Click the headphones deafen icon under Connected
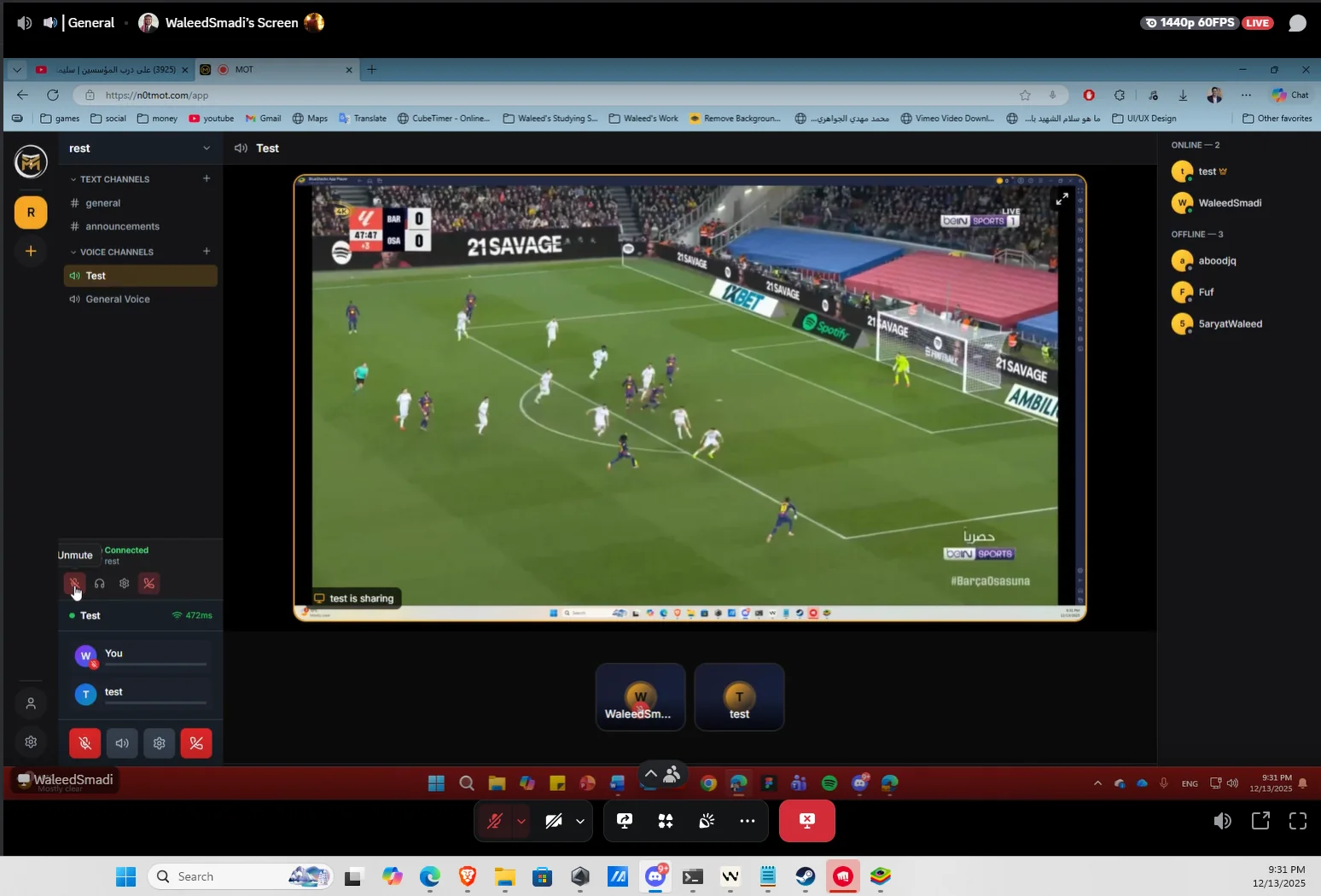 tap(100, 584)
